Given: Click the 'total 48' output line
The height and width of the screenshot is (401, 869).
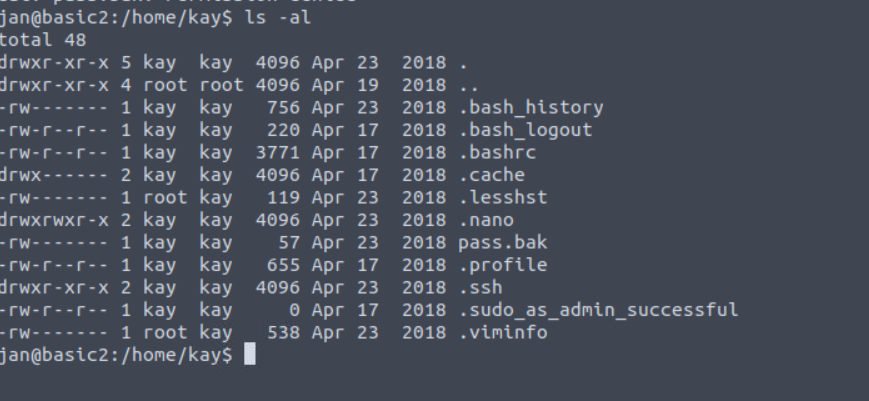Looking at the screenshot, I should pos(43,40).
